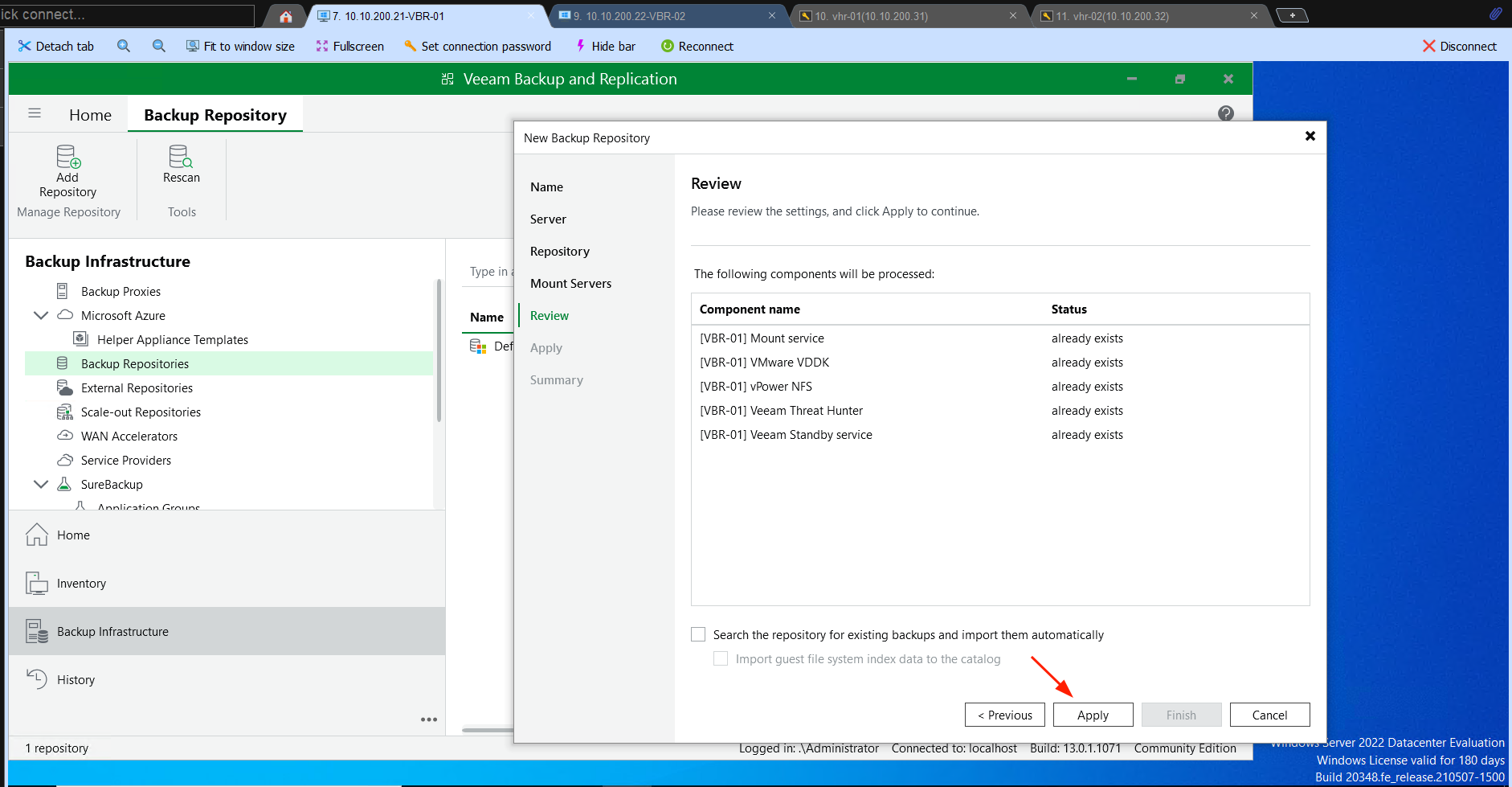Click the WAN Accelerators icon
The width and height of the screenshot is (1512, 787).
coord(65,436)
